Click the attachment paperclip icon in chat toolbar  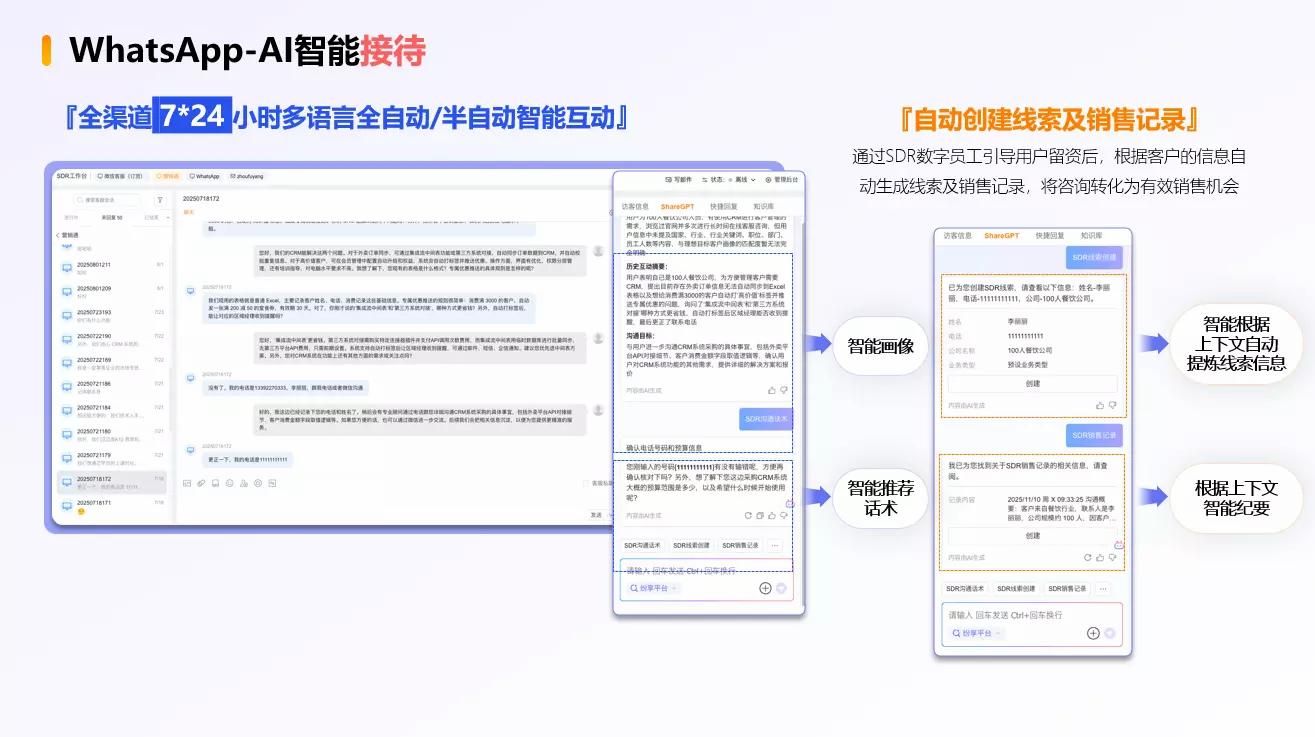pos(201,483)
